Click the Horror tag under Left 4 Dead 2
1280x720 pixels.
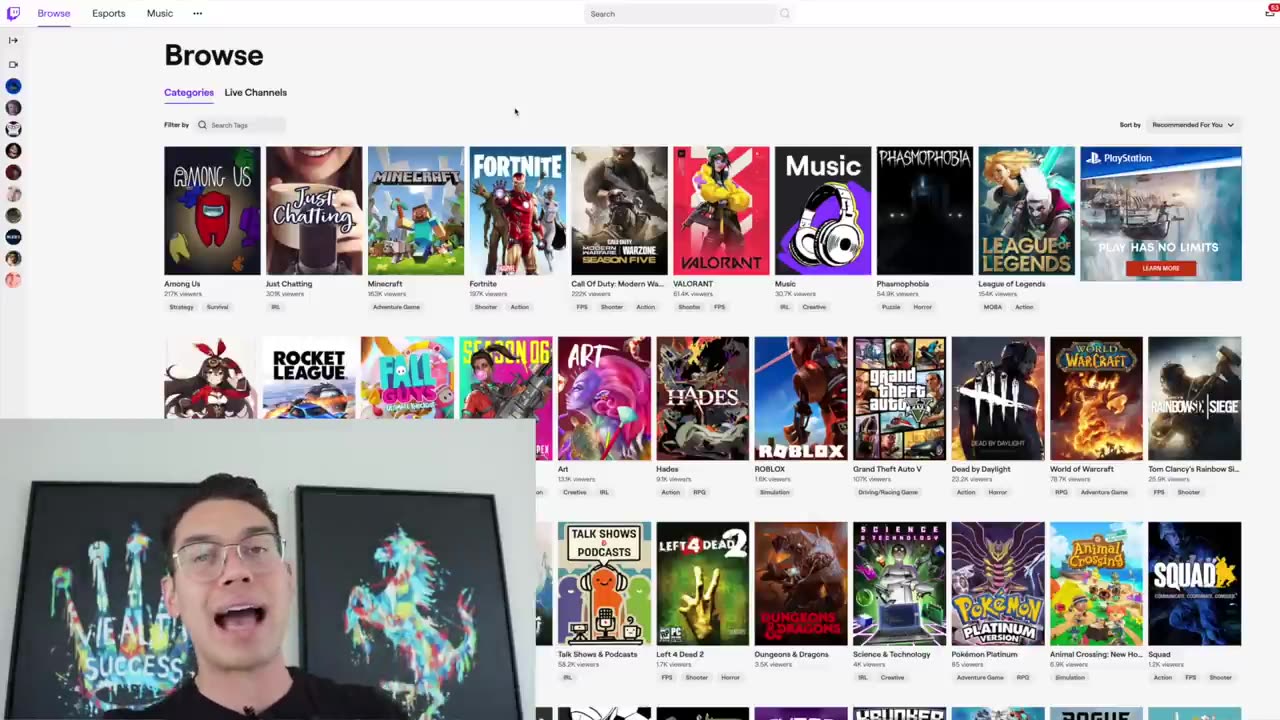pos(730,678)
